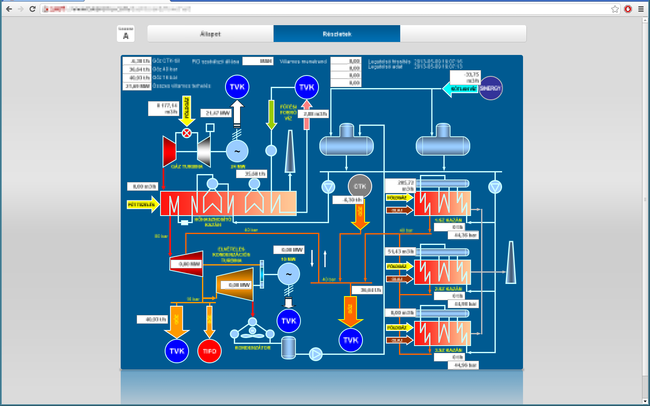
Task: Click the pump symbol left of the OTK circle
Action: tap(328, 187)
